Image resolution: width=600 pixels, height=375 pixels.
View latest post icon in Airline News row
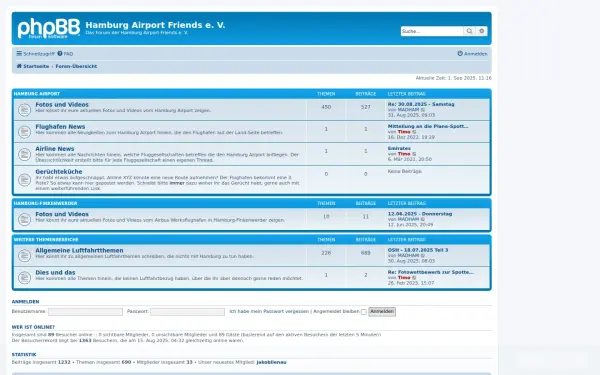click(414, 154)
